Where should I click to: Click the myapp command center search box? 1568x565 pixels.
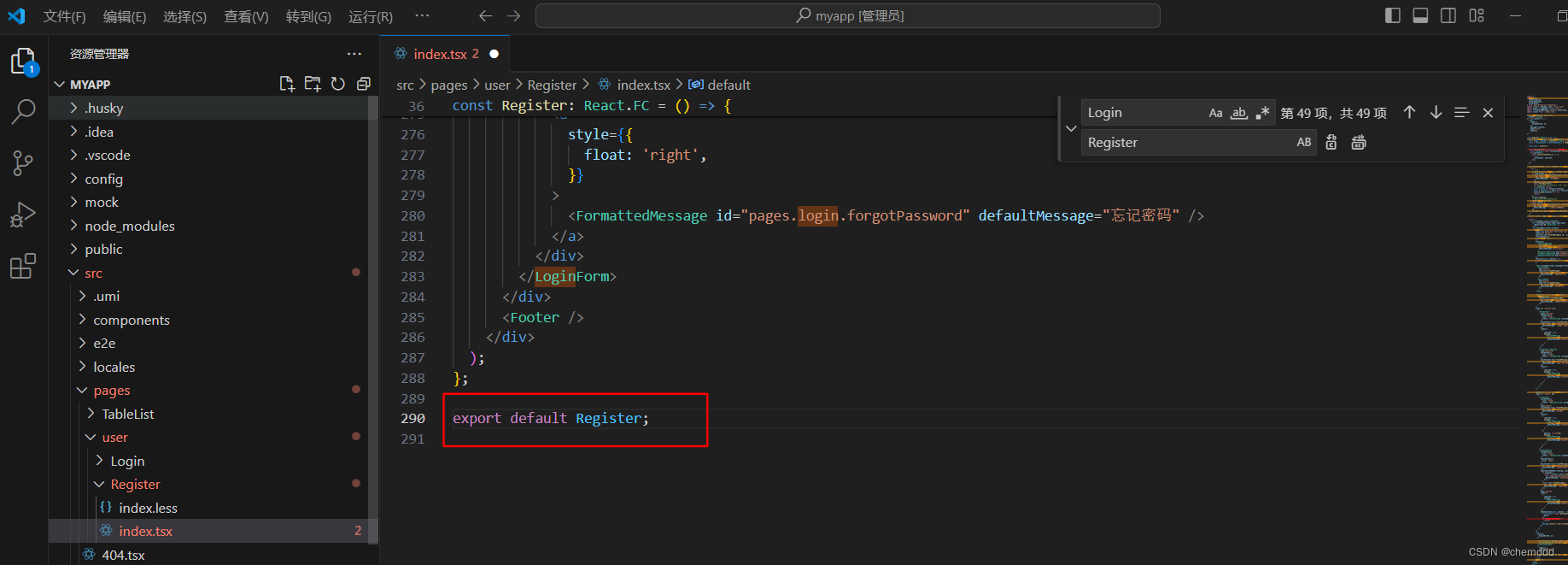[x=847, y=15]
